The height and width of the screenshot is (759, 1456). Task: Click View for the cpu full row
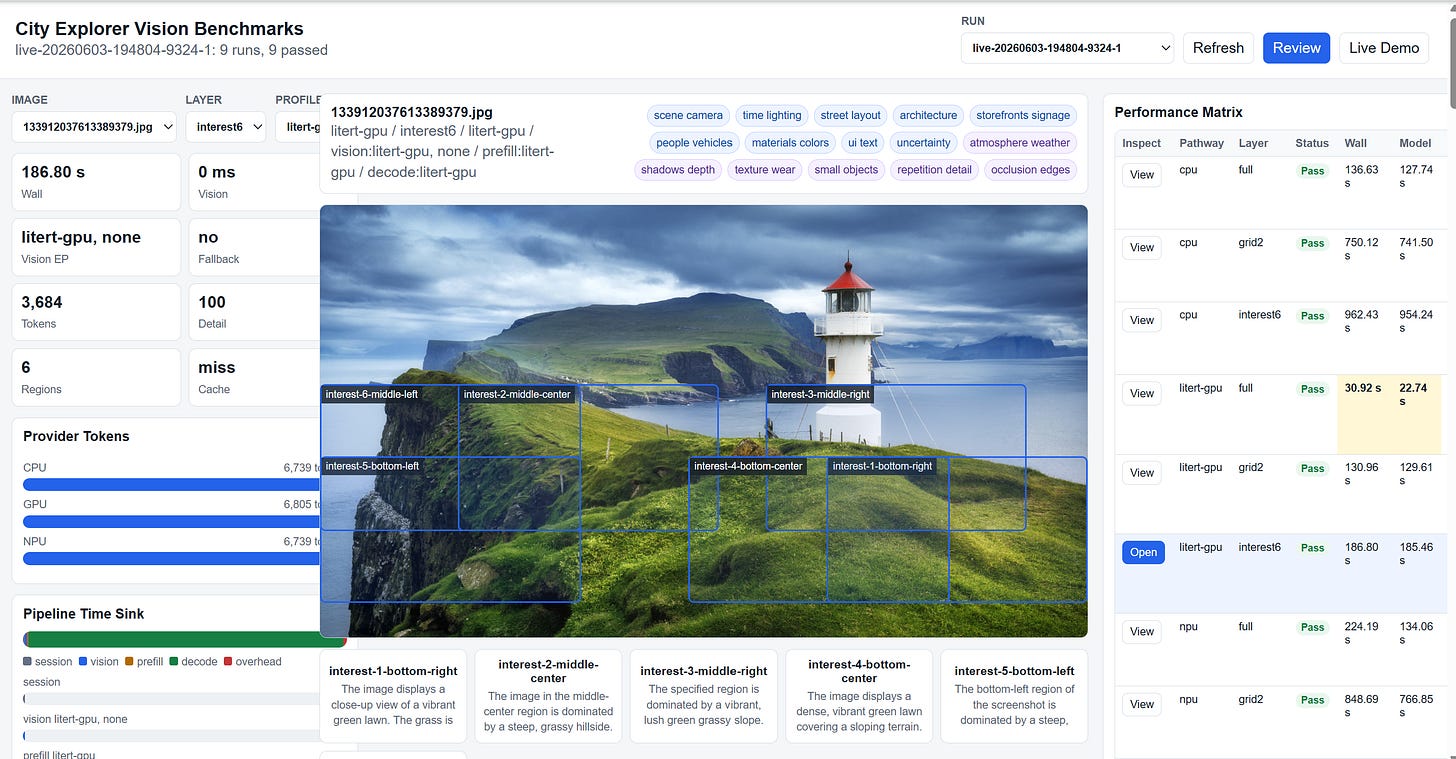click(1142, 175)
